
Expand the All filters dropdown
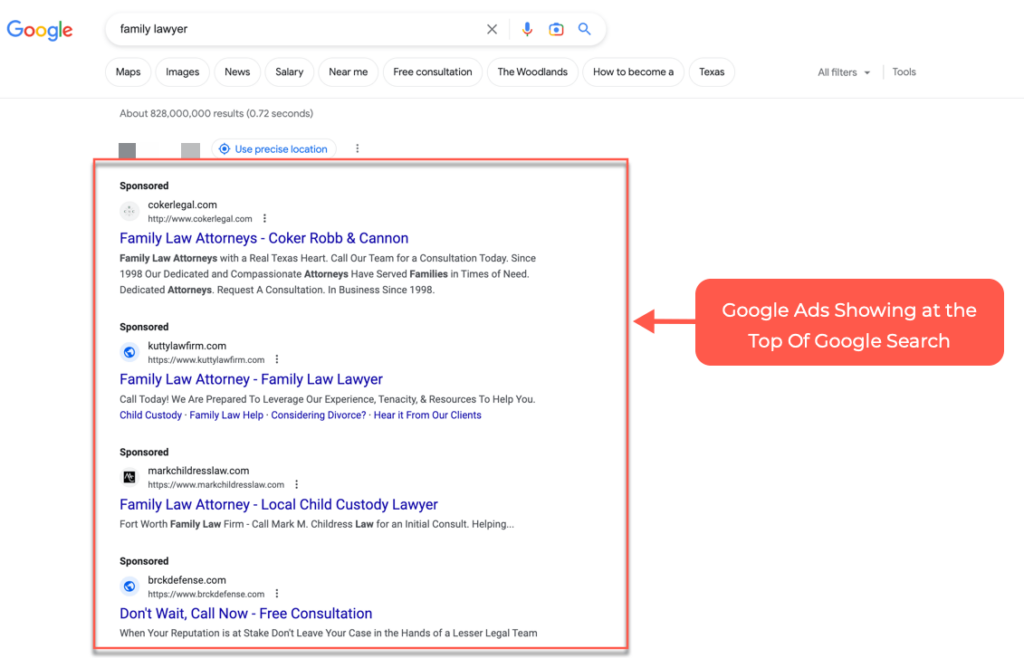tap(843, 72)
